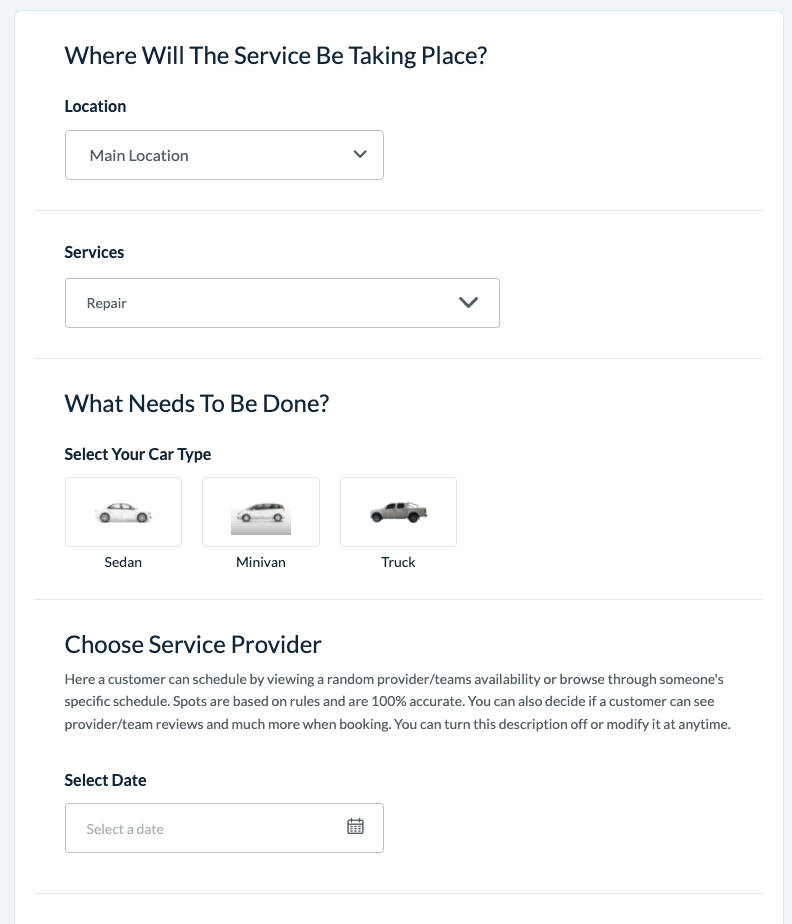Click the 'Select Your Car Type' label
The image size is (792, 924).
pos(138,454)
